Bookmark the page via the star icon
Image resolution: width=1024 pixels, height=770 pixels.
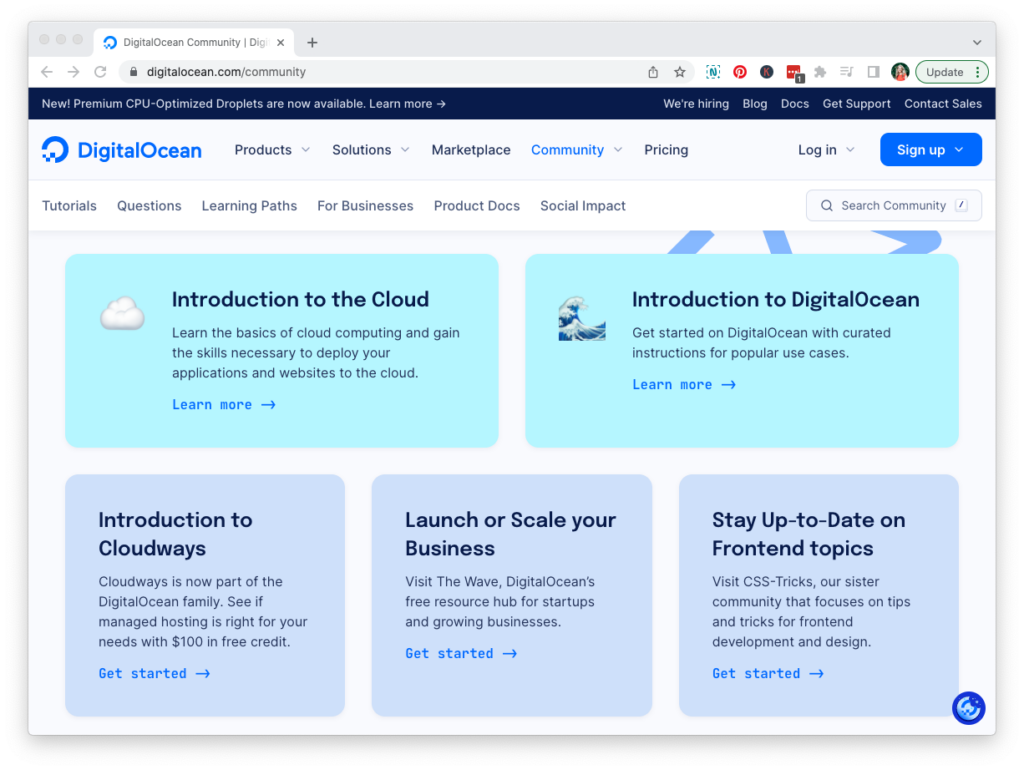tap(678, 71)
